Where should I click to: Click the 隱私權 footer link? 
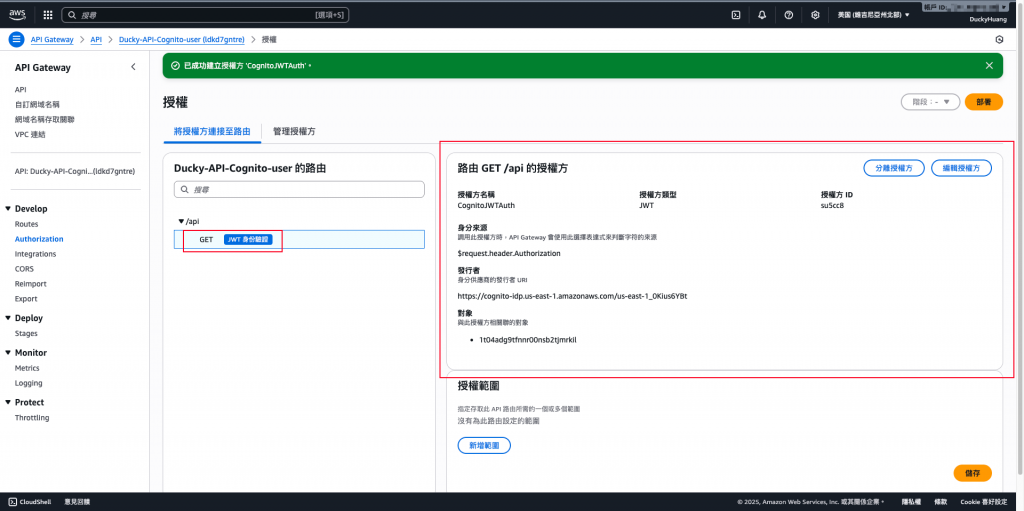pyautogui.click(x=911, y=502)
